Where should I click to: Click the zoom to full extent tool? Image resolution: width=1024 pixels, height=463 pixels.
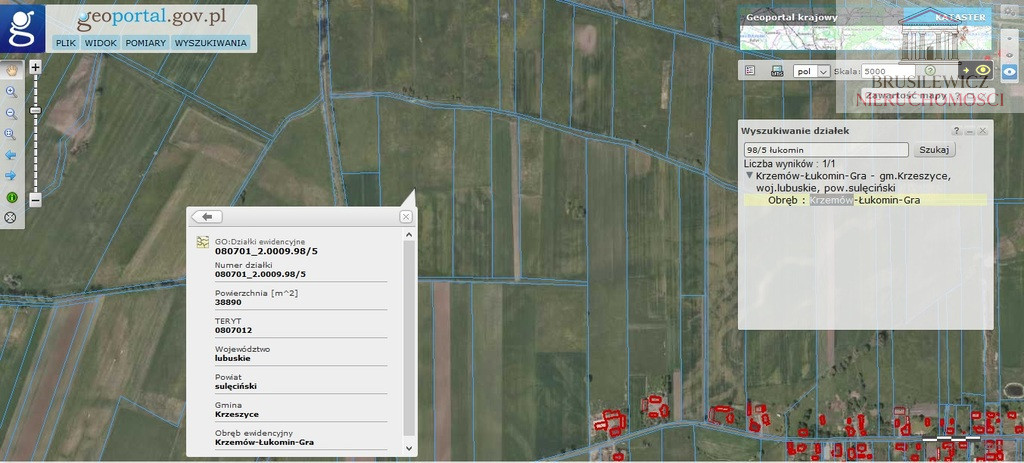click(10, 134)
